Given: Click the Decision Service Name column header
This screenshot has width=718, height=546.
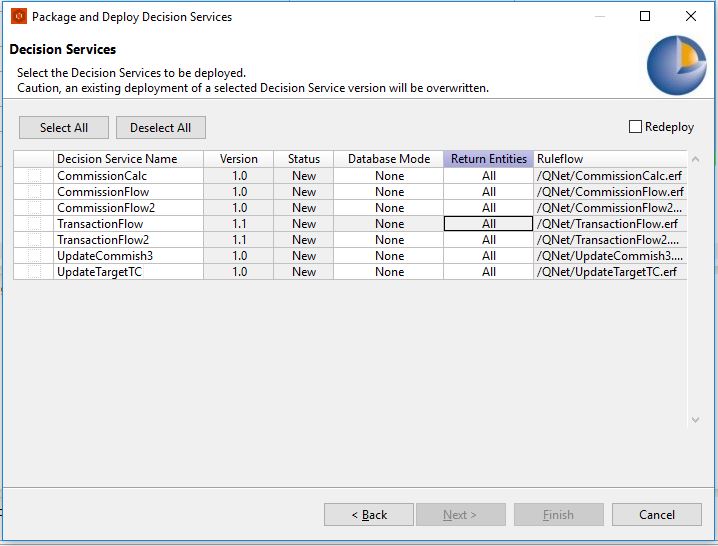Looking at the screenshot, I should coord(129,159).
